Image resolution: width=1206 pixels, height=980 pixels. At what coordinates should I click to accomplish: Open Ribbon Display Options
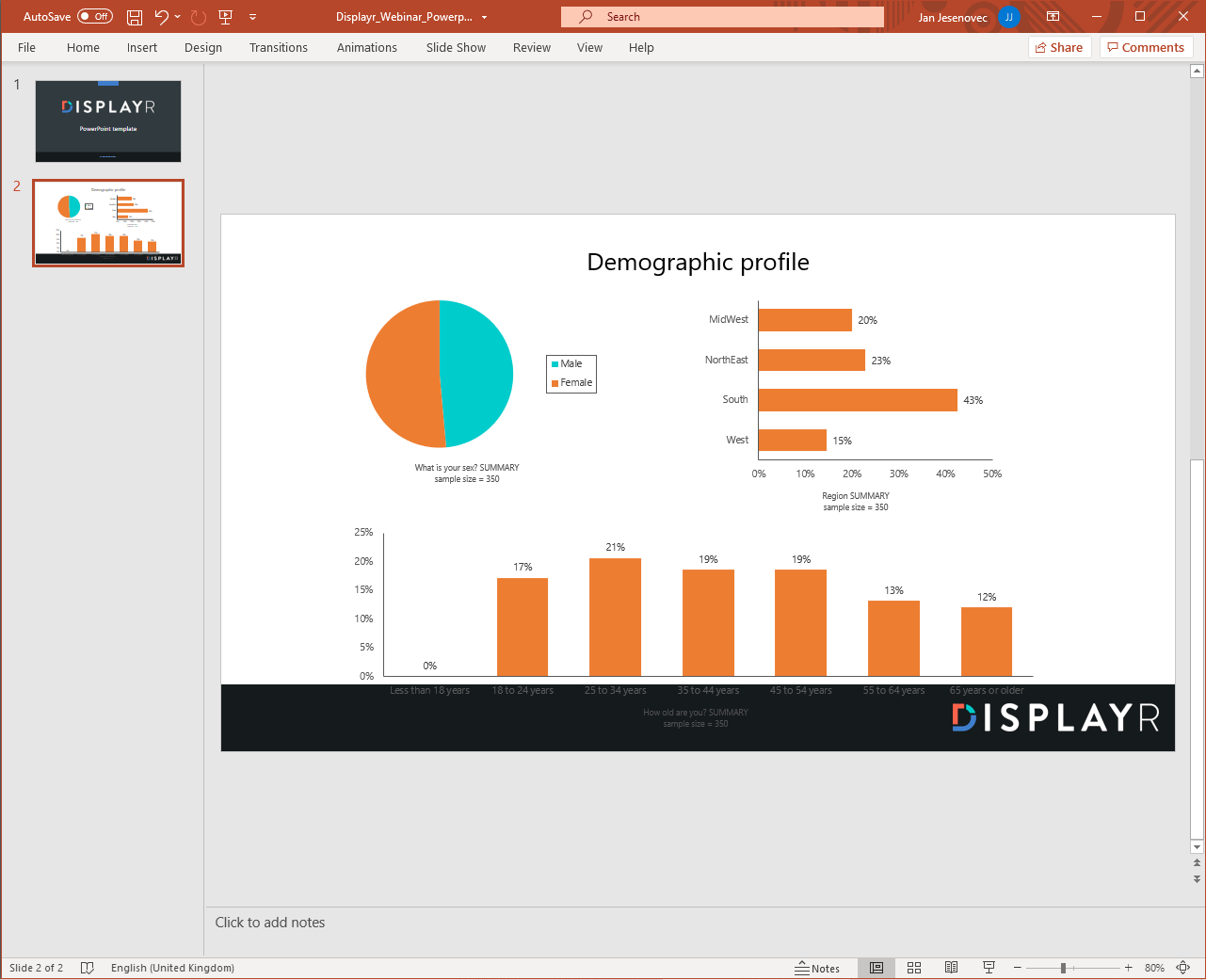1053,17
